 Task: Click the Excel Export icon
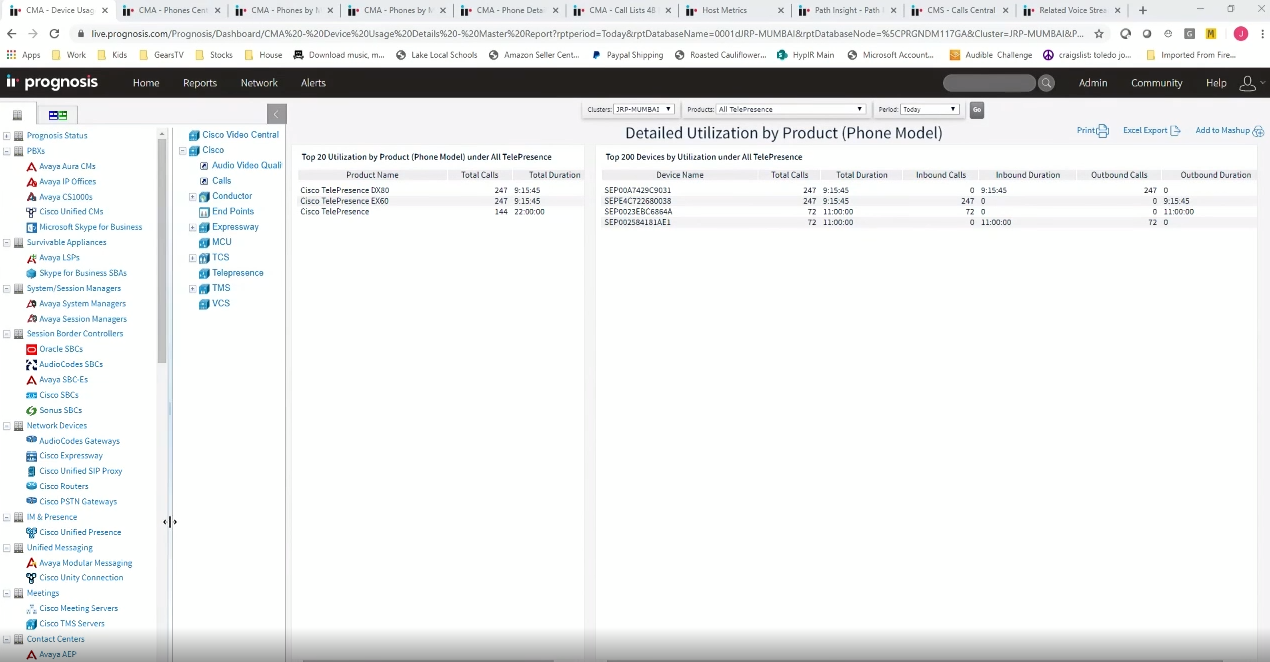click(x=1175, y=131)
